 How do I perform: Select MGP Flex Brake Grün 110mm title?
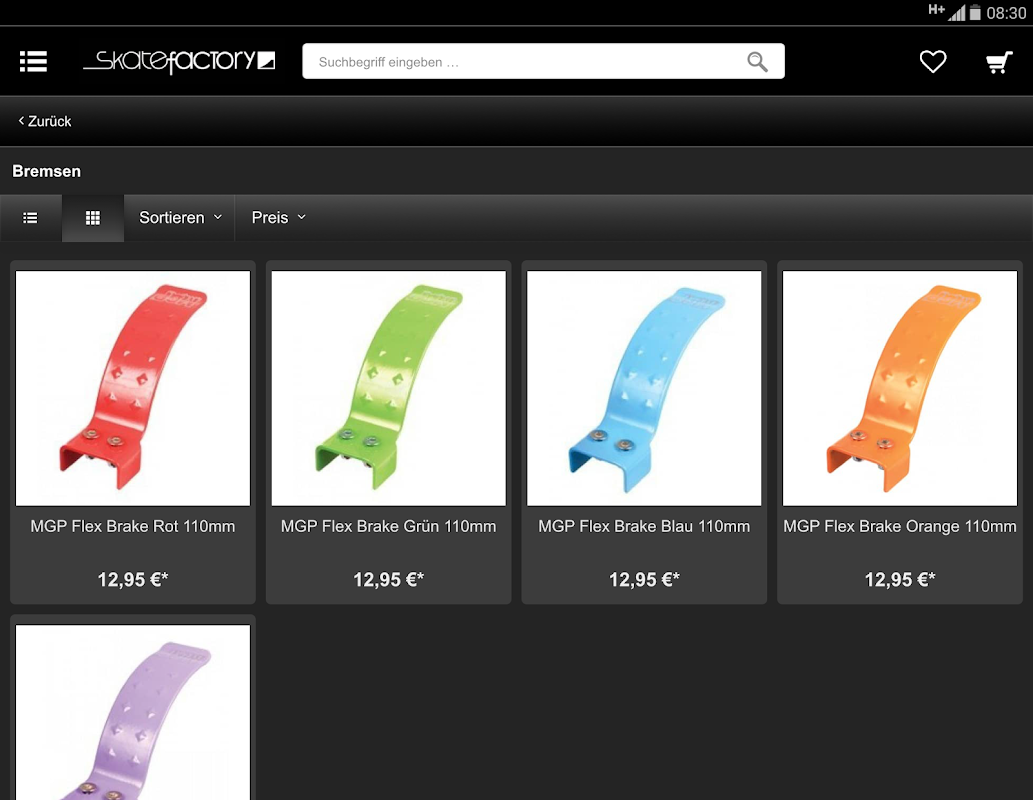(x=389, y=527)
